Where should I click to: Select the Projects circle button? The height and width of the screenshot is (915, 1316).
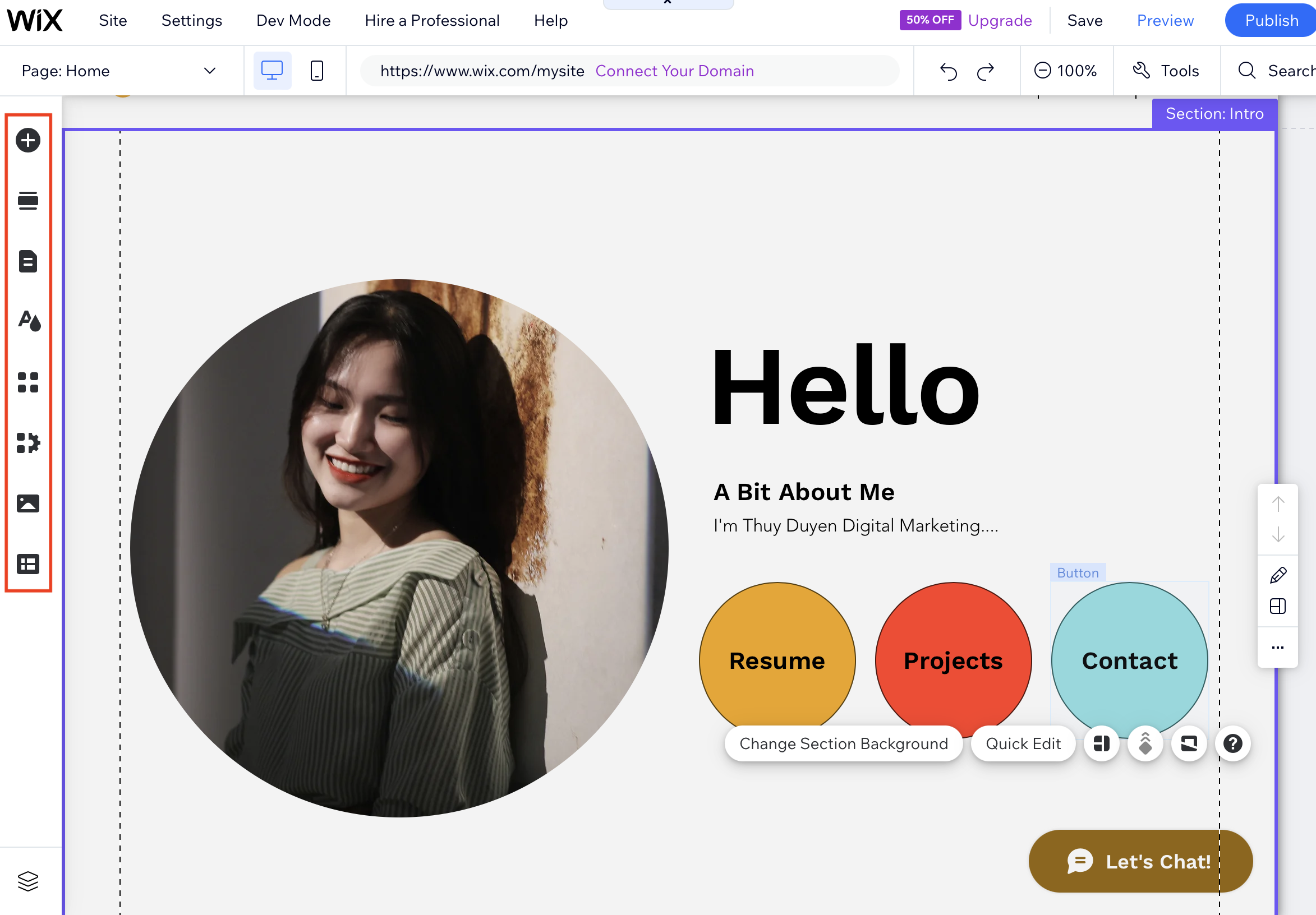(953, 660)
